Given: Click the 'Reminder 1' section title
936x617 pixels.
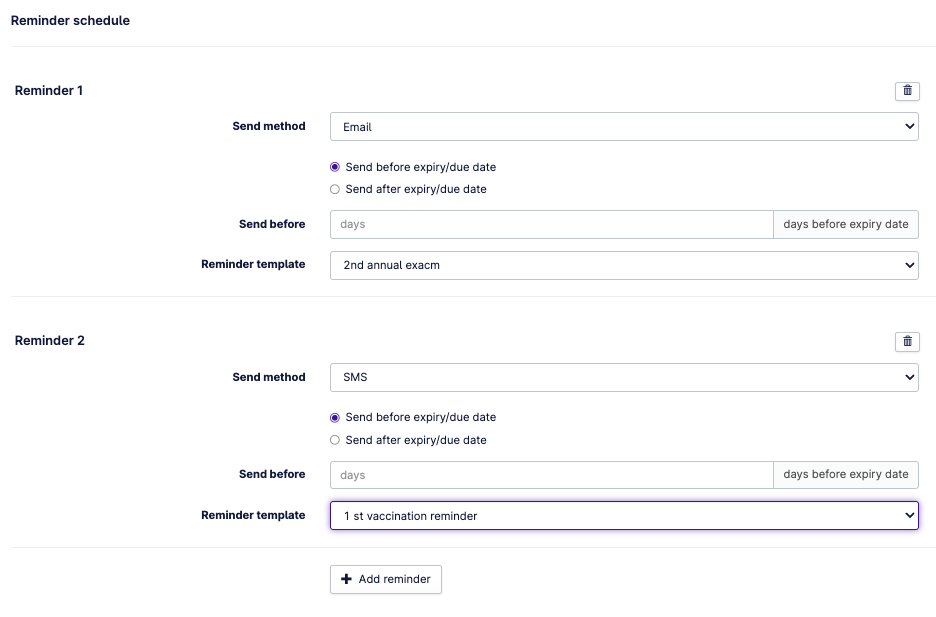Looking at the screenshot, I should 49,91.
